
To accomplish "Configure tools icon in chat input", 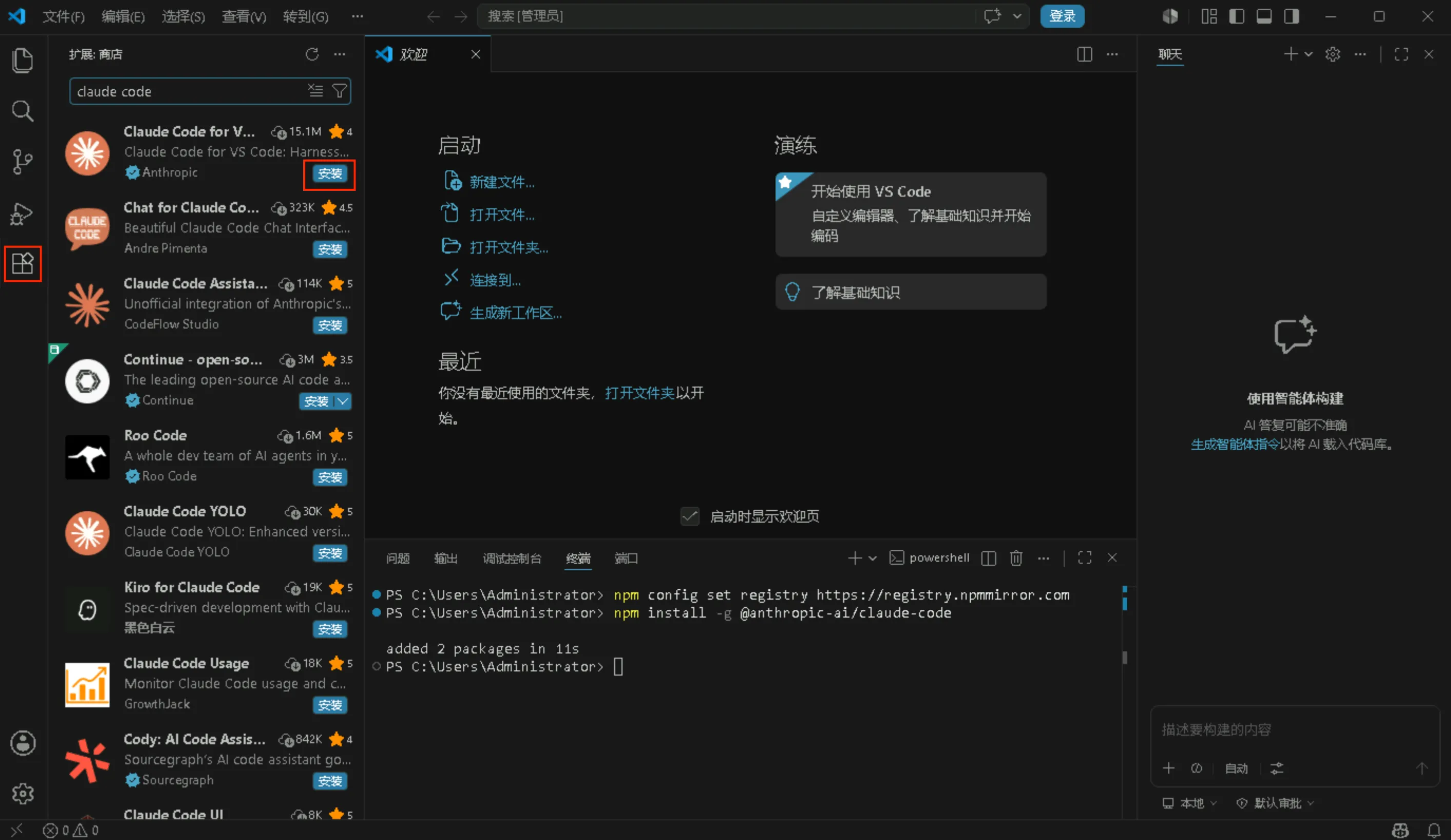I will tap(1277, 768).
